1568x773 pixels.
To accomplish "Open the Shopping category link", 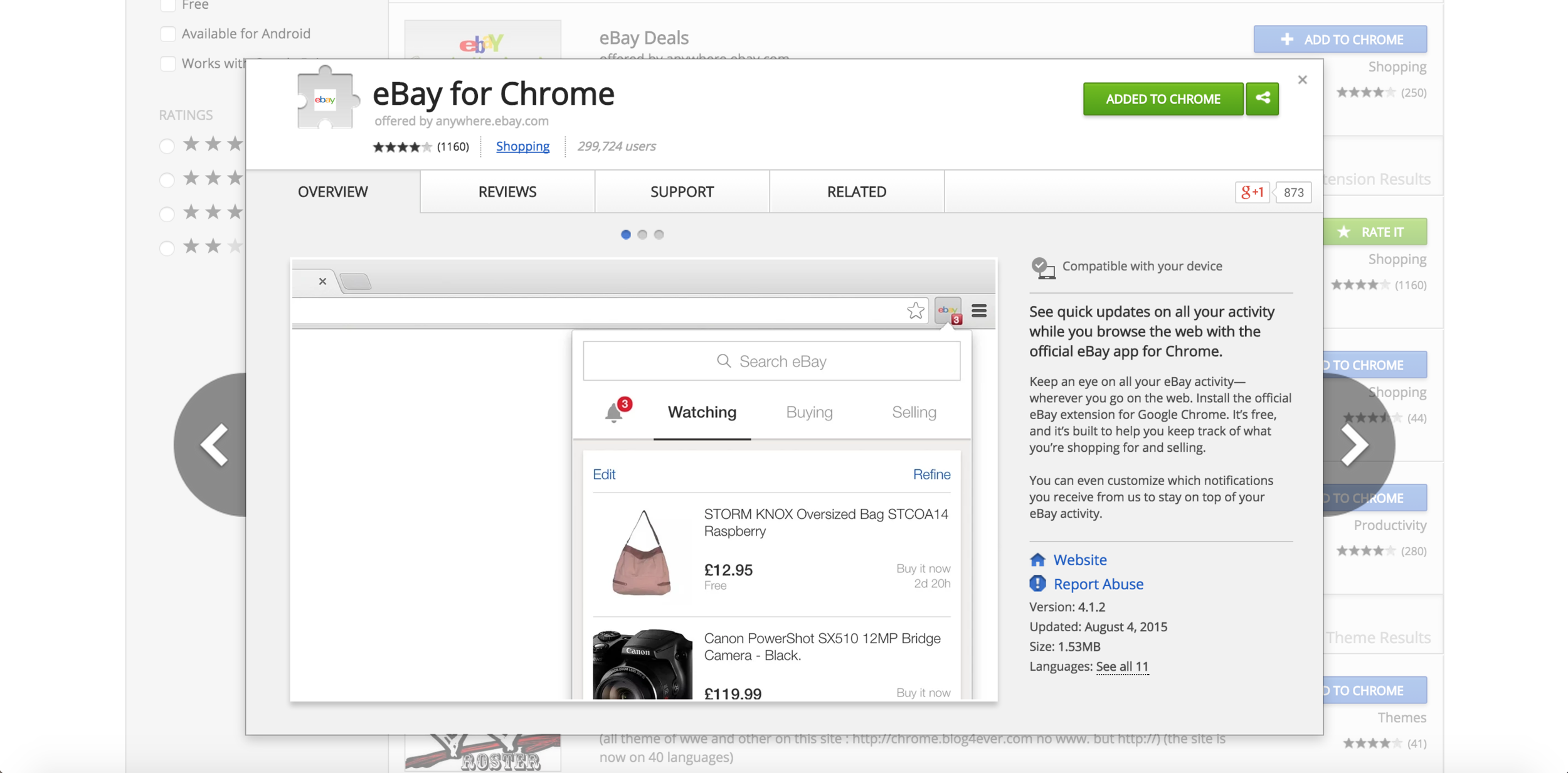I will tap(522, 146).
